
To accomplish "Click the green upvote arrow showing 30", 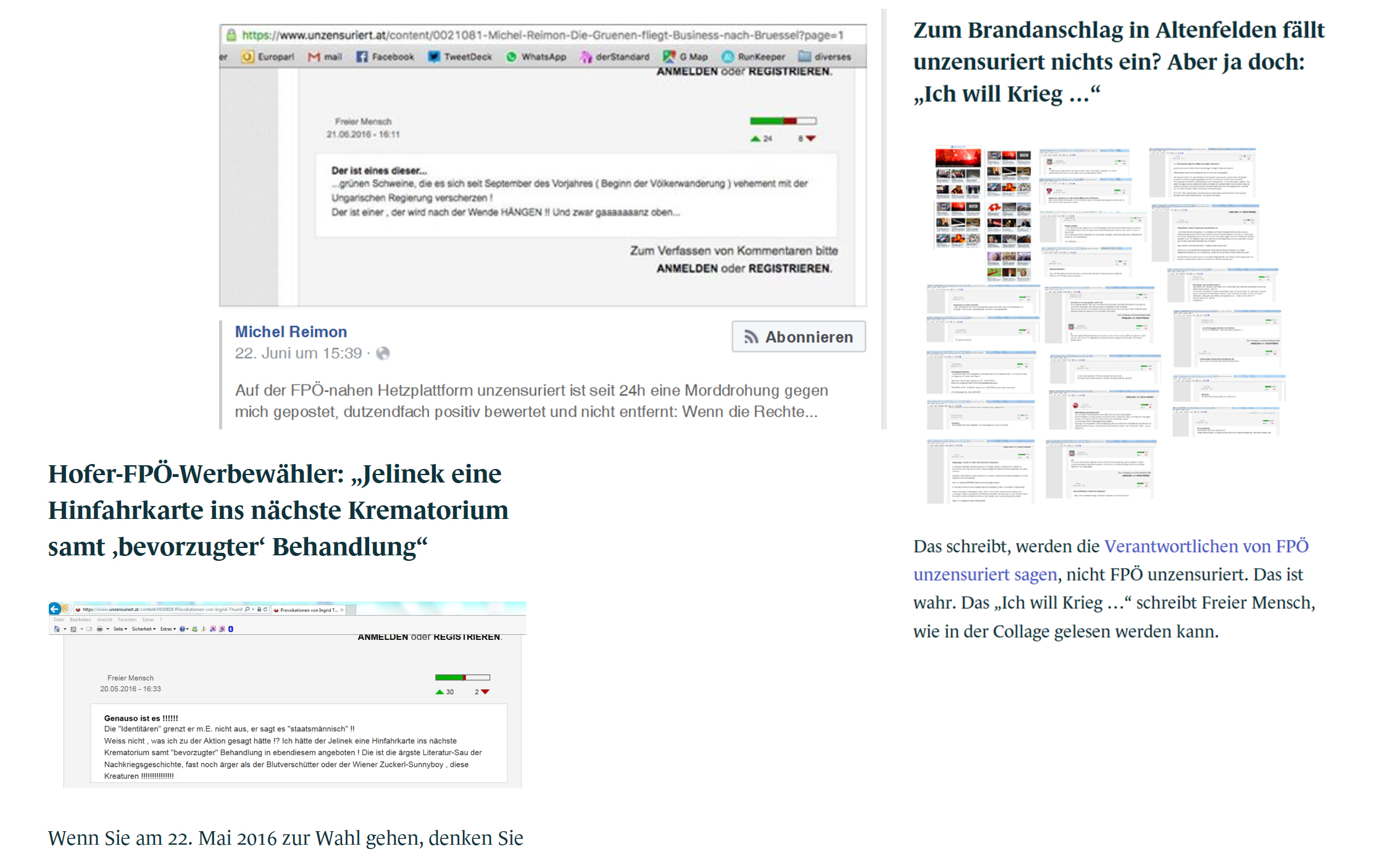I will 440,692.
